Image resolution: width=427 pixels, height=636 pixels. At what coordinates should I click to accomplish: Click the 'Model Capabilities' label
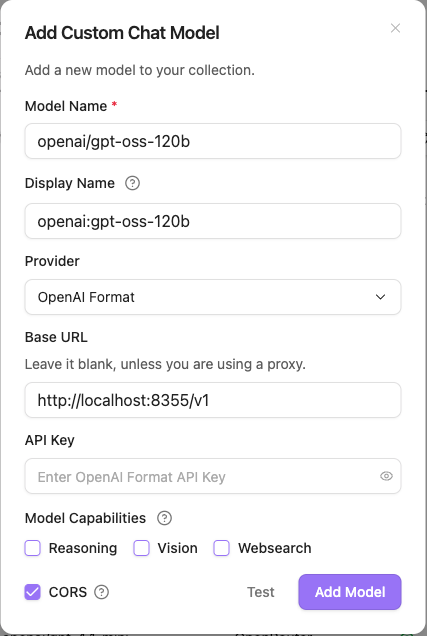85,518
